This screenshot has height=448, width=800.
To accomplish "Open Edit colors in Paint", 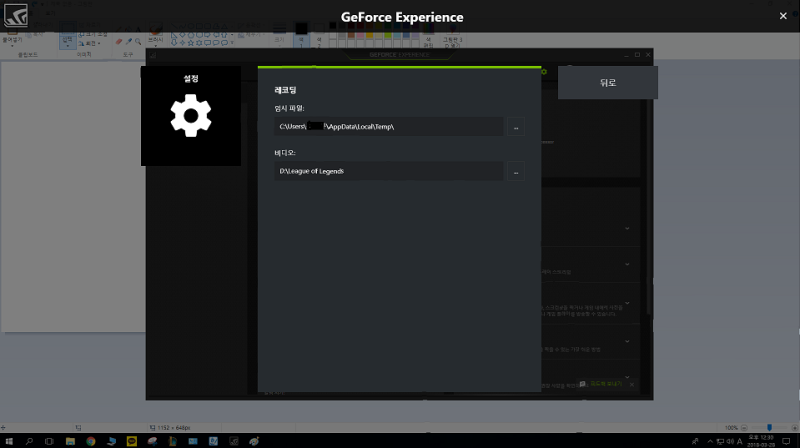I will (x=428, y=36).
